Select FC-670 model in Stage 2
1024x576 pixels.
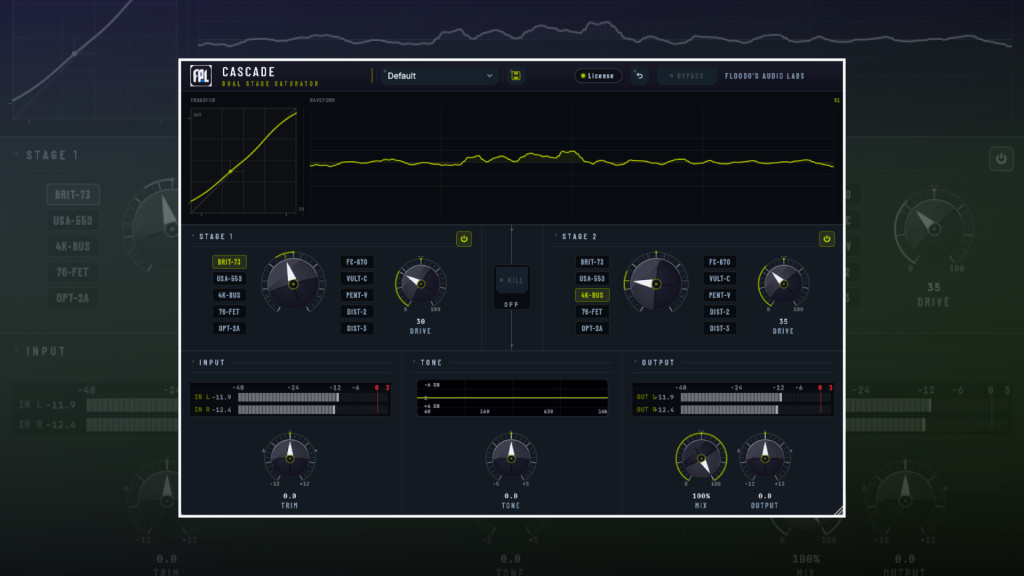click(720, 262)
